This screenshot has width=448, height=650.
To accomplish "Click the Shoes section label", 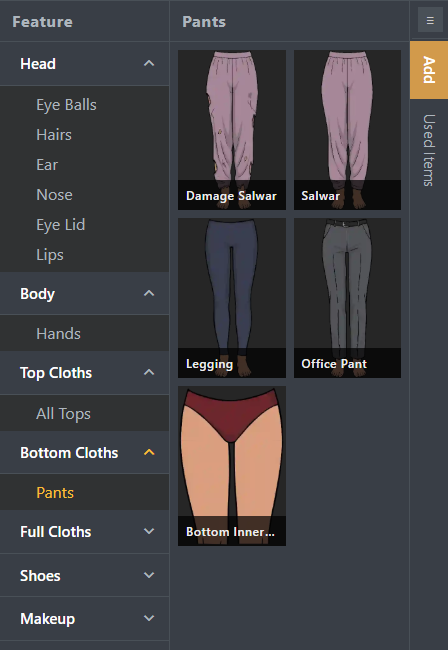I will point(40,576).
